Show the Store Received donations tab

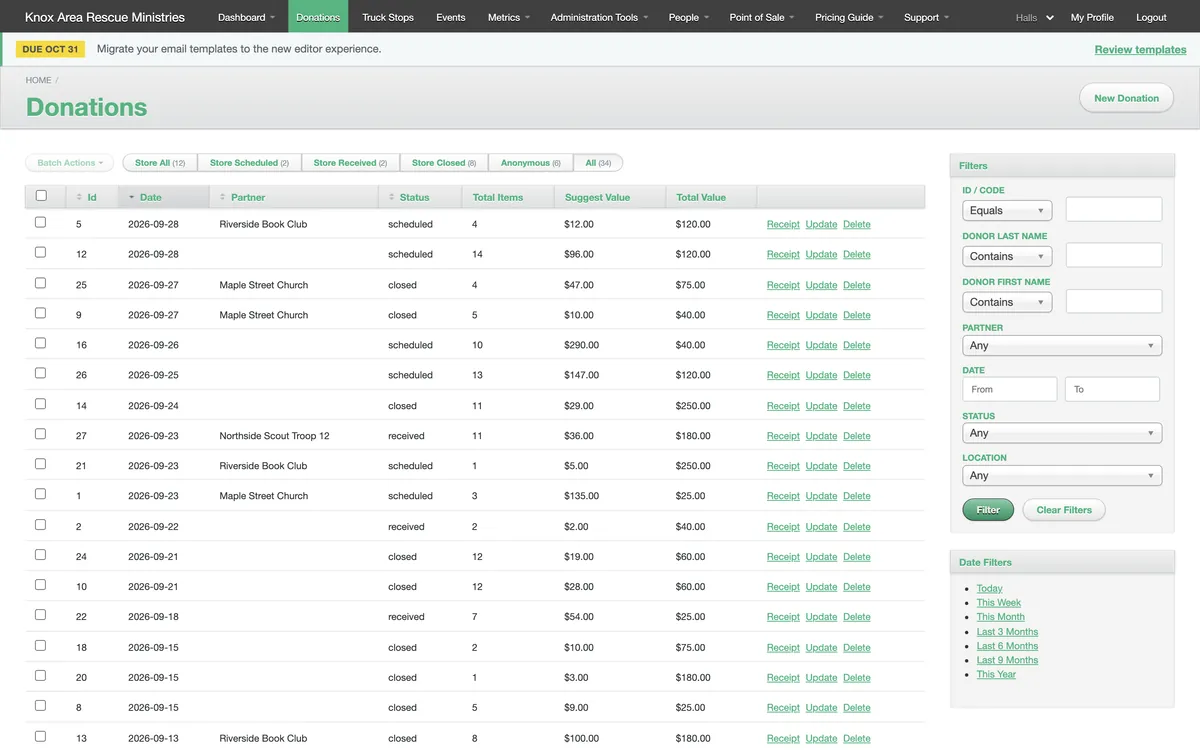350,162
